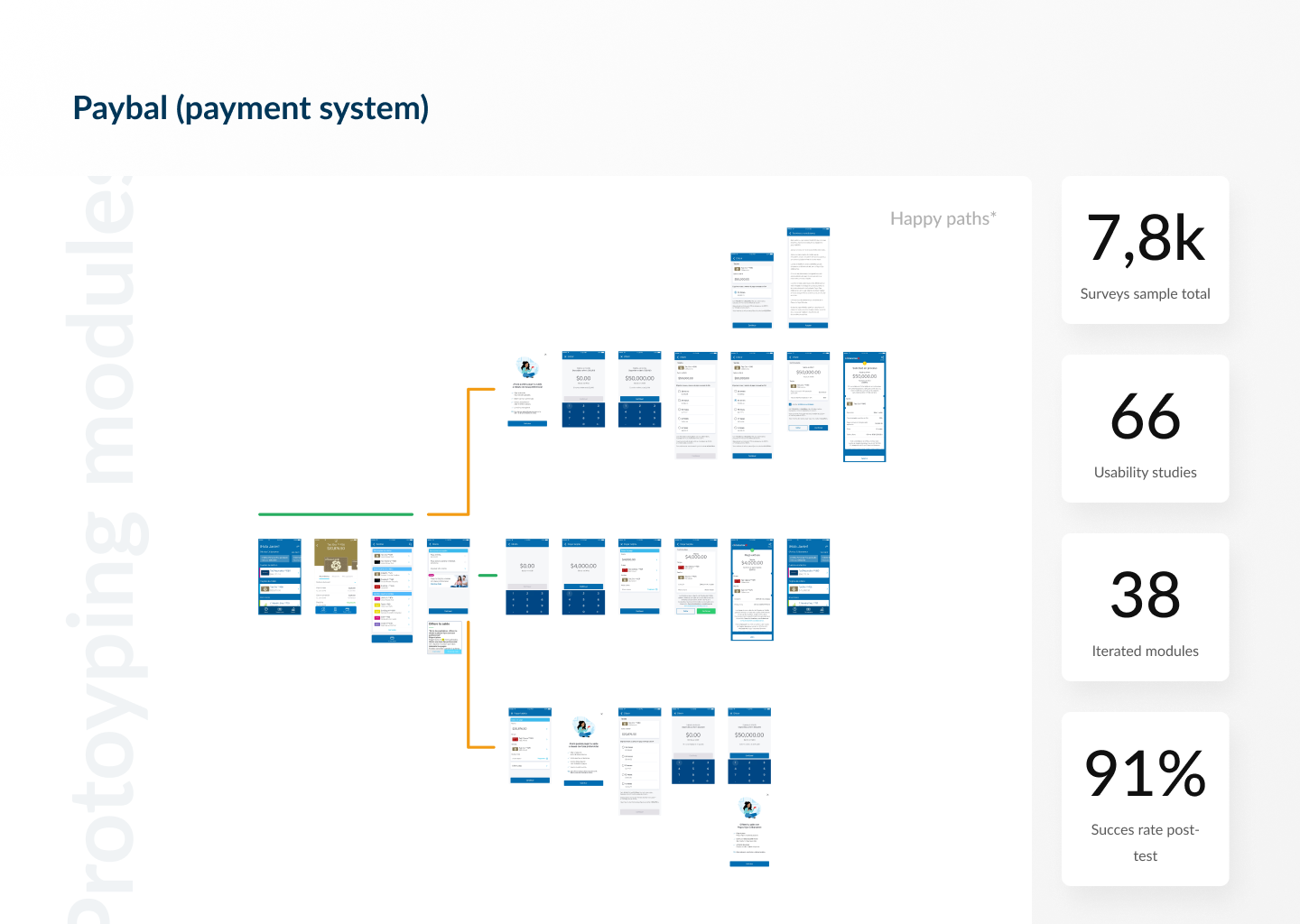Click the orange branching connector line

coord(468,451)
